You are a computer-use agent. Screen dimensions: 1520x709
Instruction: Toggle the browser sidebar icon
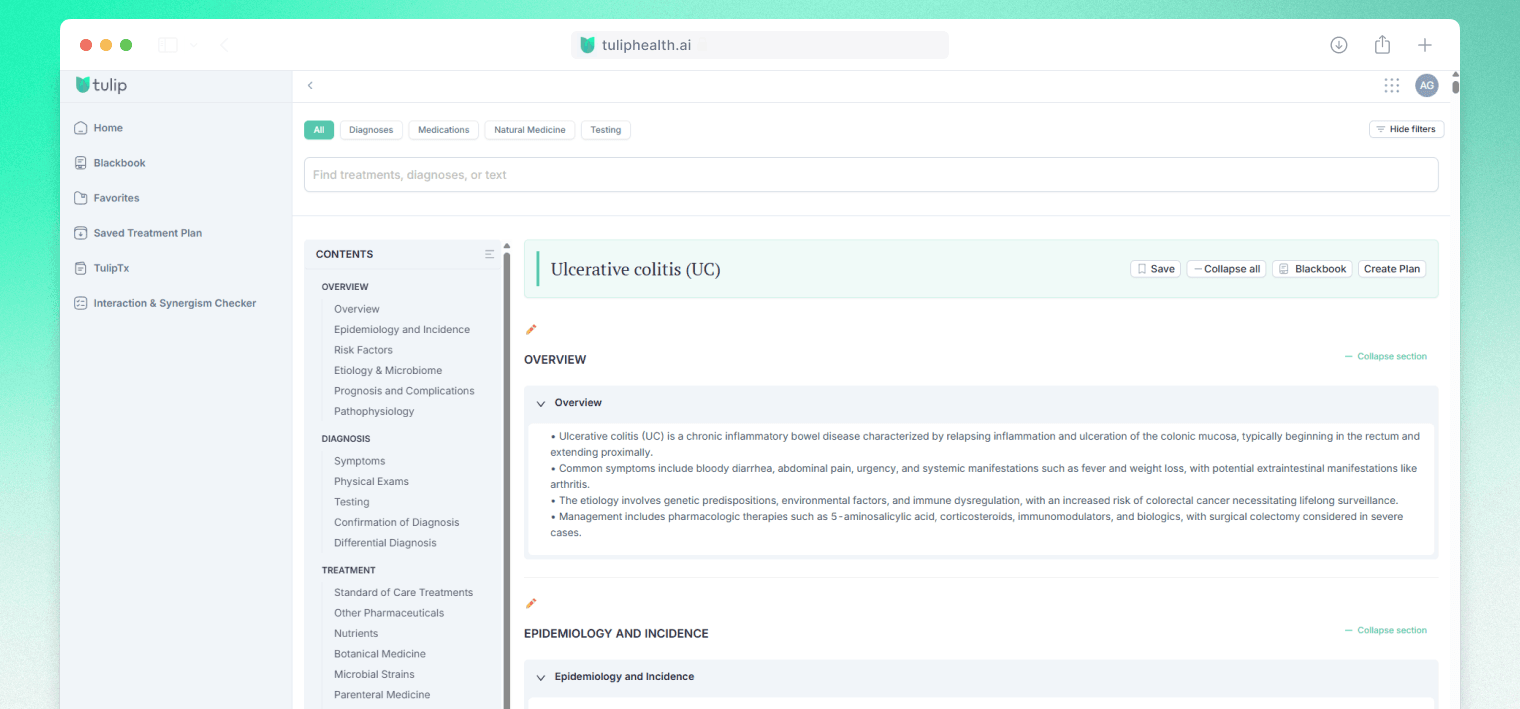point(168,45)
